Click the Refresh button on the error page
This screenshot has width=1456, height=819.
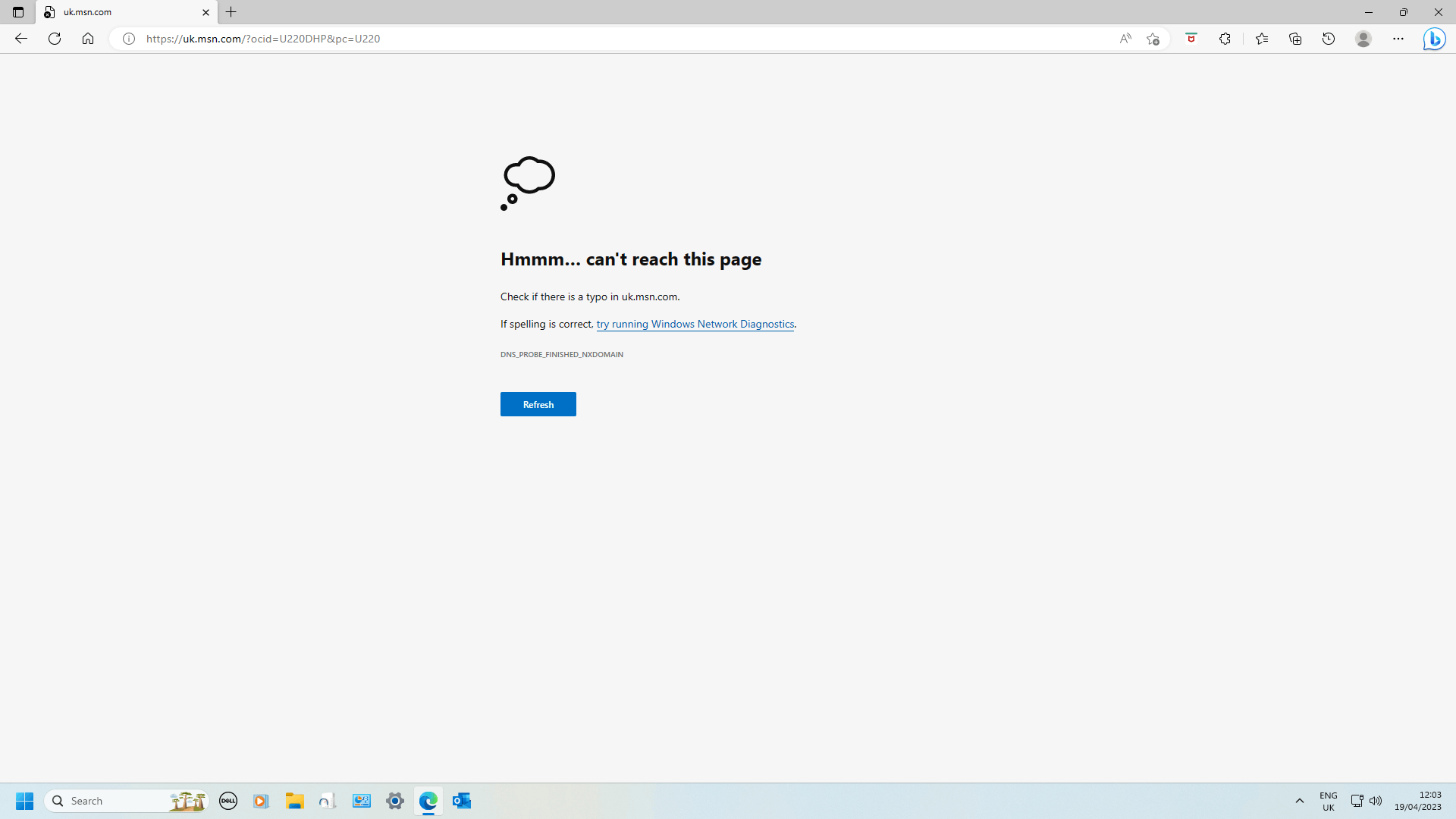(x=538, y=404)
